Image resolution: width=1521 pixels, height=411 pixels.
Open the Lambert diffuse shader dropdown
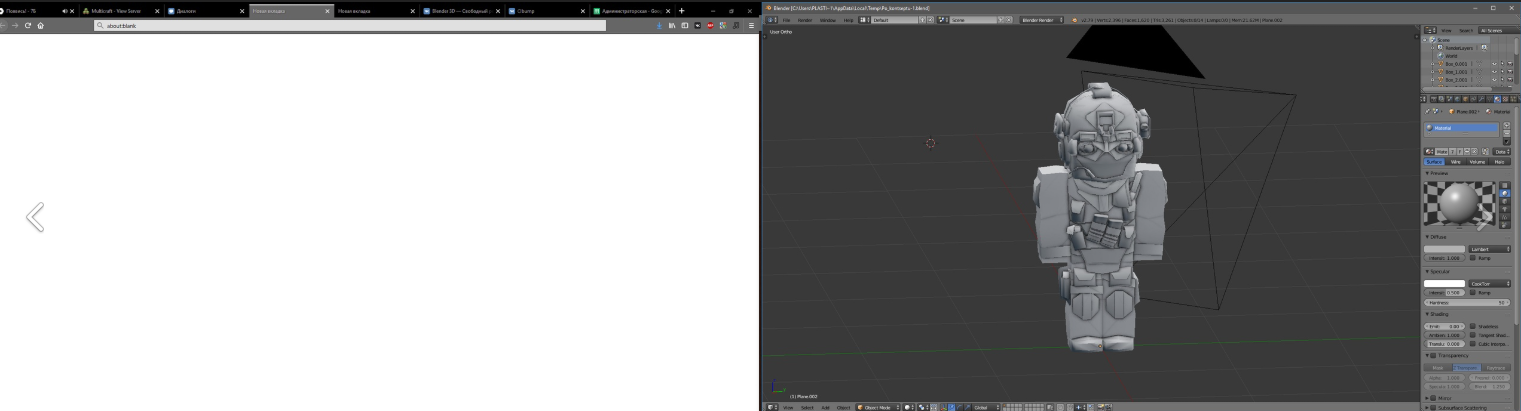click(1490, 249)
